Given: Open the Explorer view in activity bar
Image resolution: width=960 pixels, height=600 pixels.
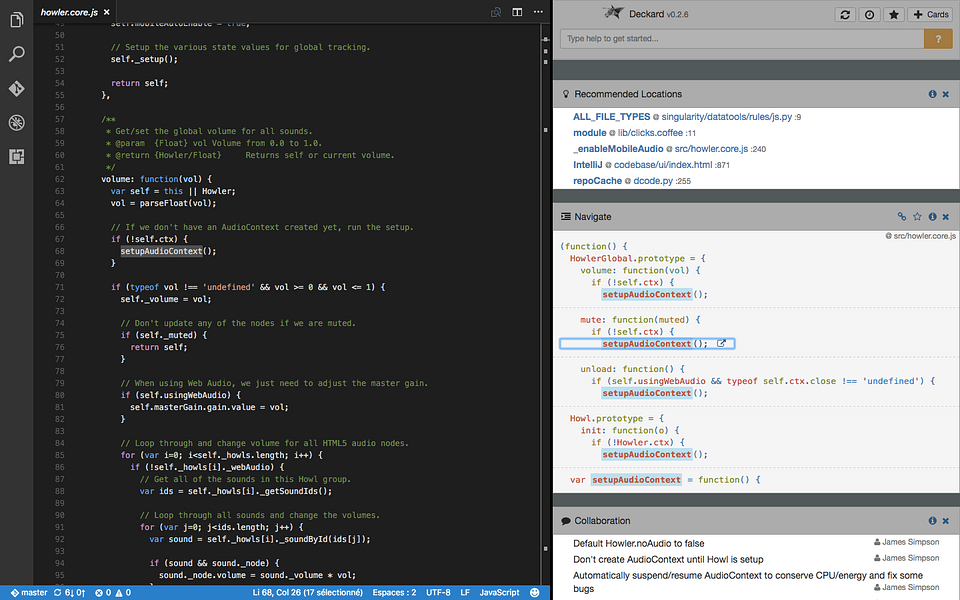Looking at the screenshot, I should (x=16, y=21).
